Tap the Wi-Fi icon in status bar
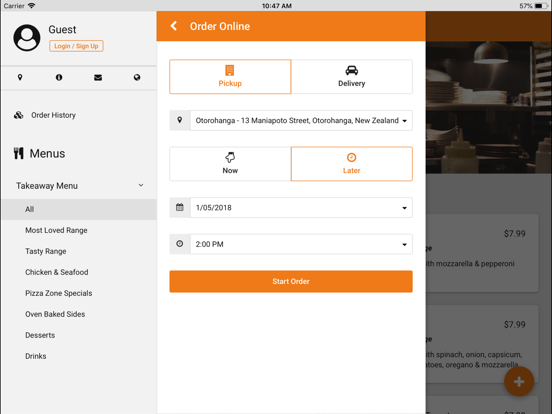 32,6
